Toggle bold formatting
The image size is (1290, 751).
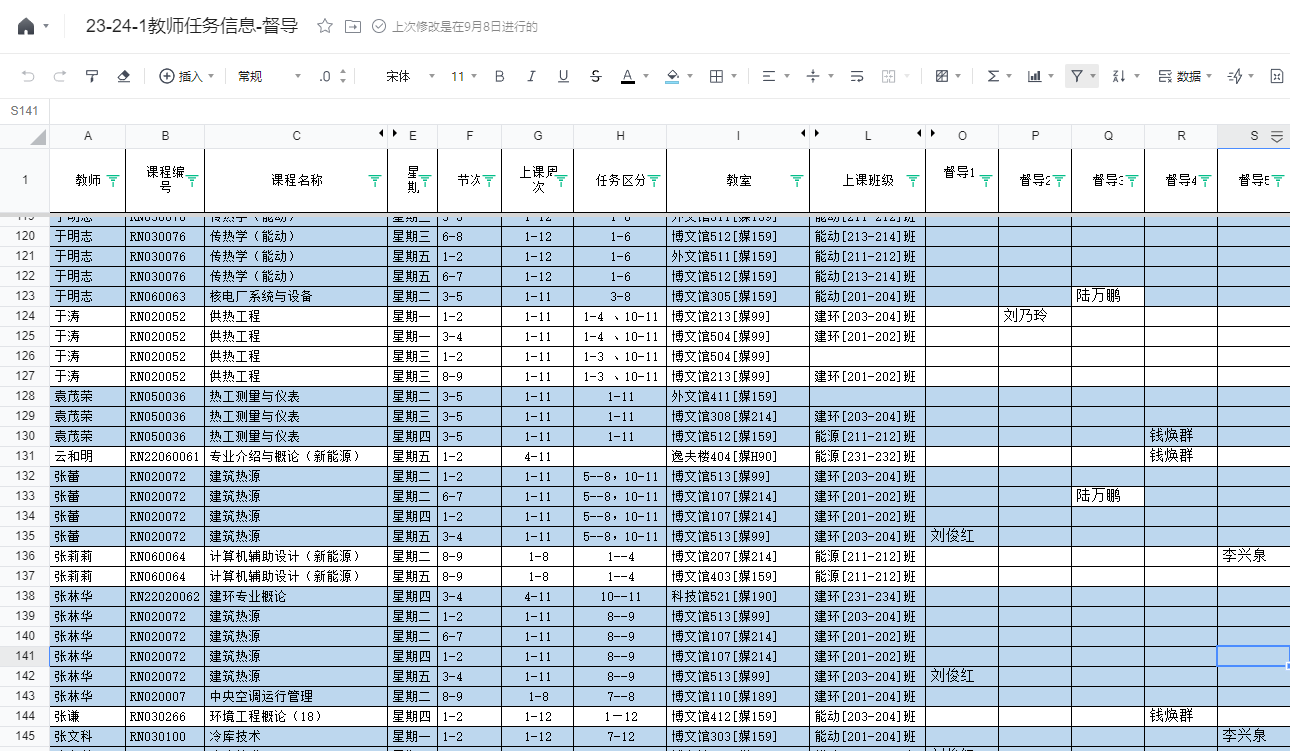[x=500, y=76]
